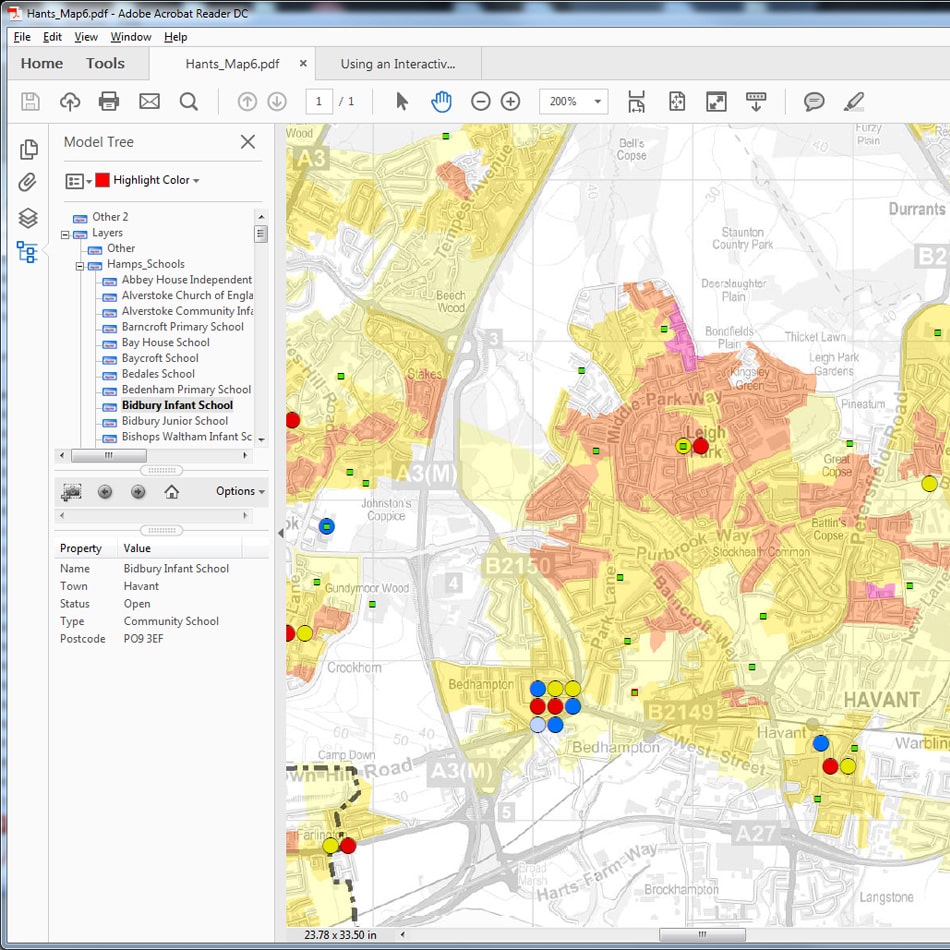Image resolution: width=950 pixels, height=950 pixels.
Task: Select the arrow Selection tool
Action: pyautogui.click(x=402, y=101)
